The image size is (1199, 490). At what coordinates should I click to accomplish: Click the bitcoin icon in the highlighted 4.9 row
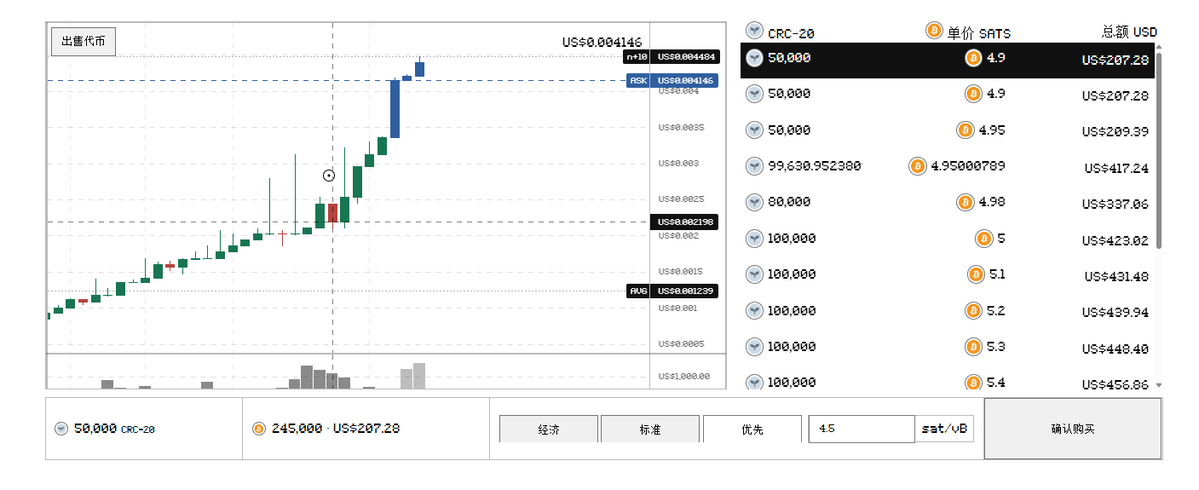tap(973, 58)
